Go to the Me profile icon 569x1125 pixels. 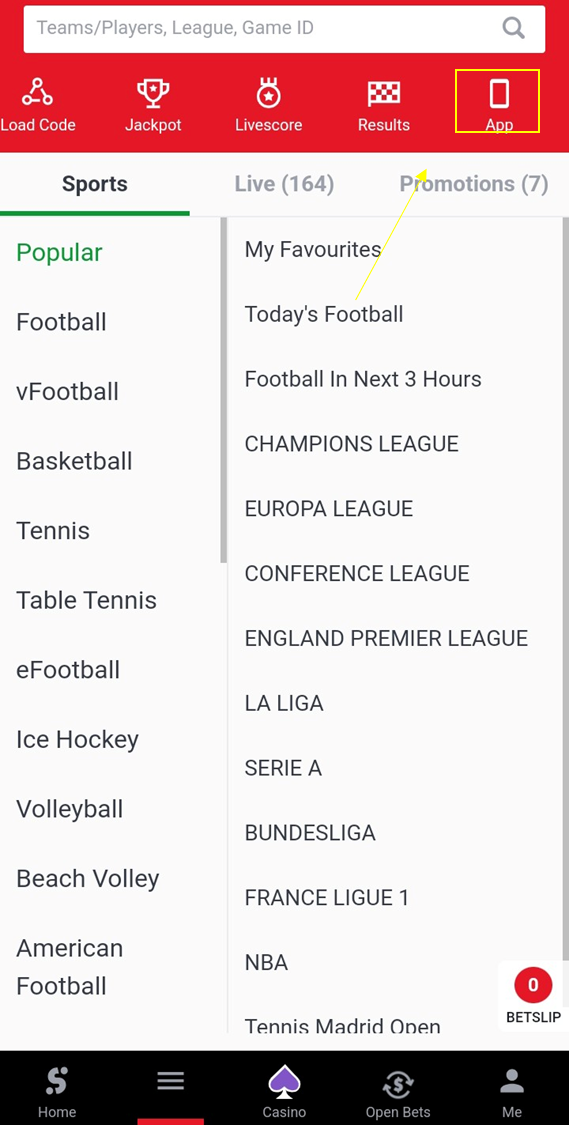512,1082
